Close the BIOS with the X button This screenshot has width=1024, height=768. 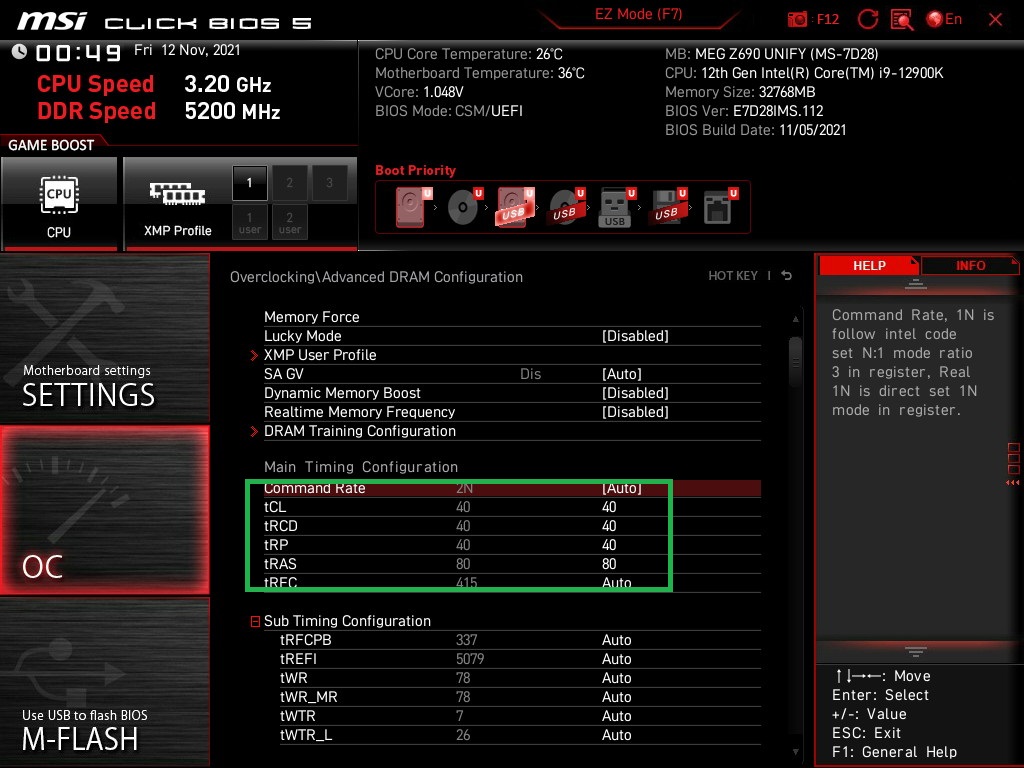[x=995, y=20]
